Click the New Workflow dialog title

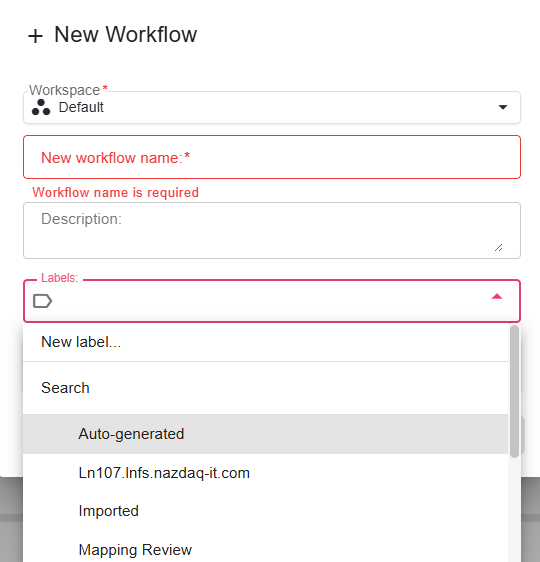(x=125, y=35)
